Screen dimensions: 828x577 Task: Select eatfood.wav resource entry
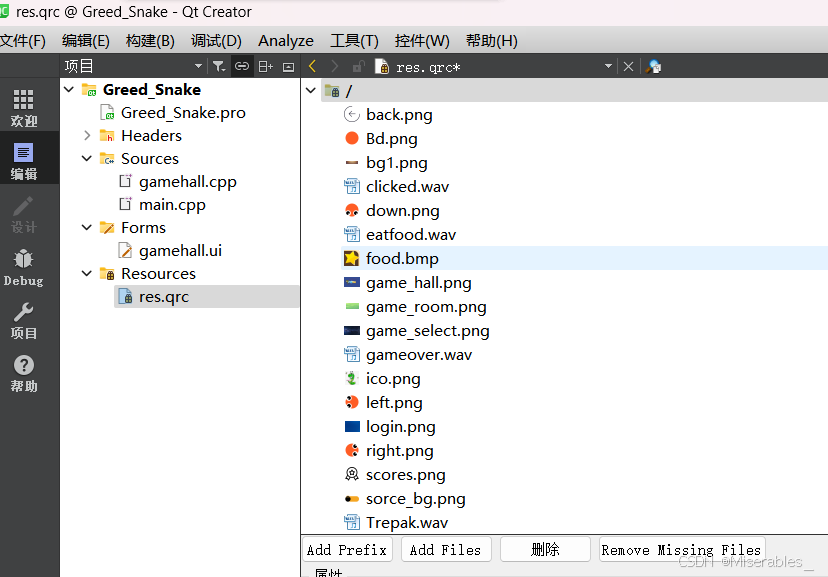coord(411,234)
